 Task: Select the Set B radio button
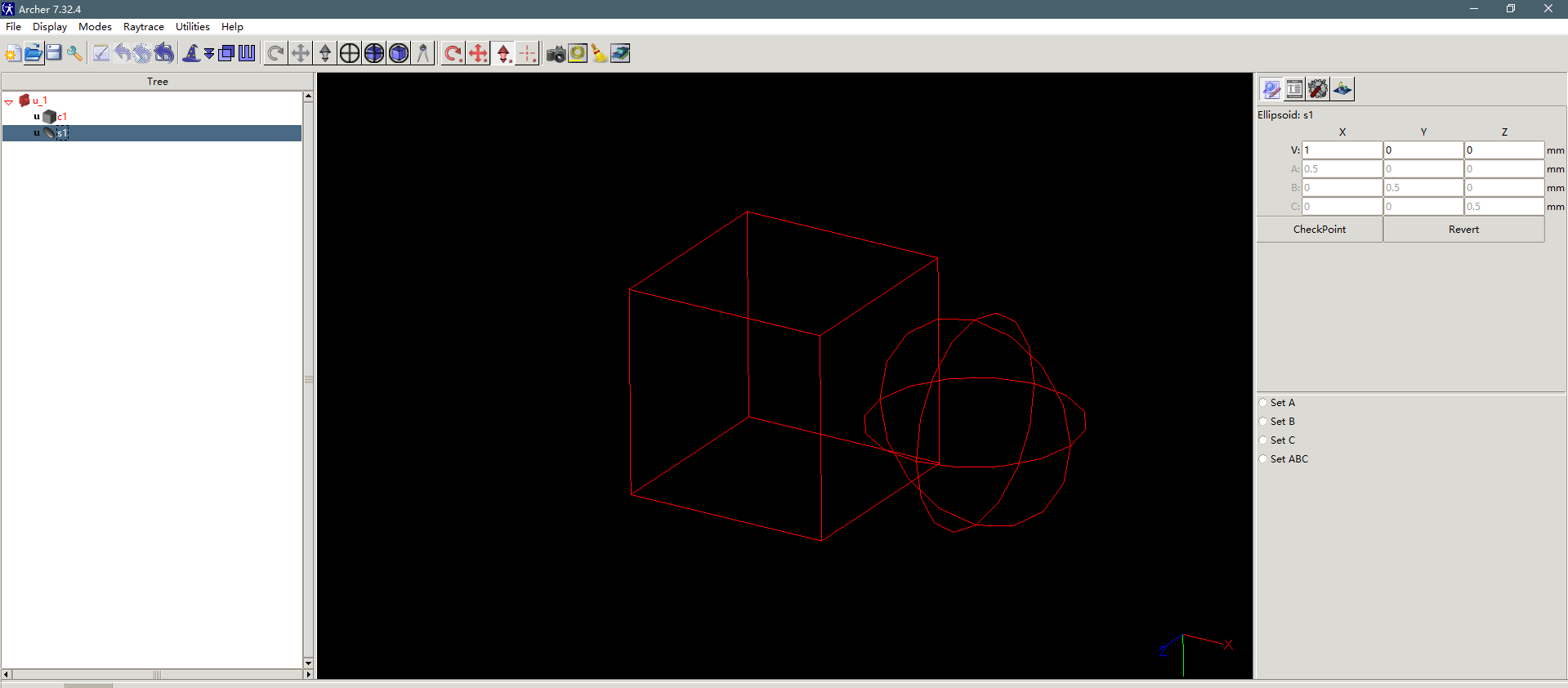pos(1263,422)
